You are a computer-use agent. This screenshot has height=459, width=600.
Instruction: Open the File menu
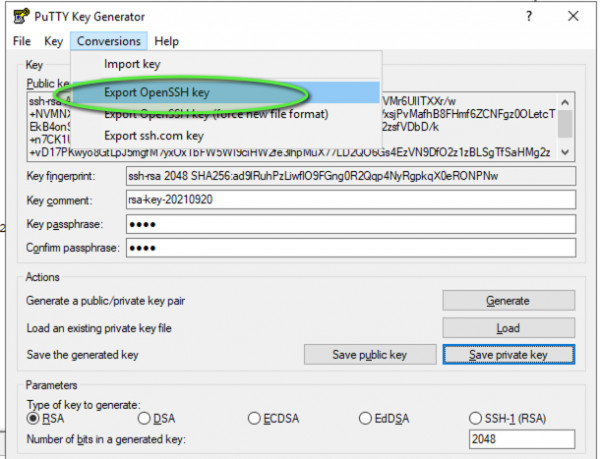click(22, 41)
